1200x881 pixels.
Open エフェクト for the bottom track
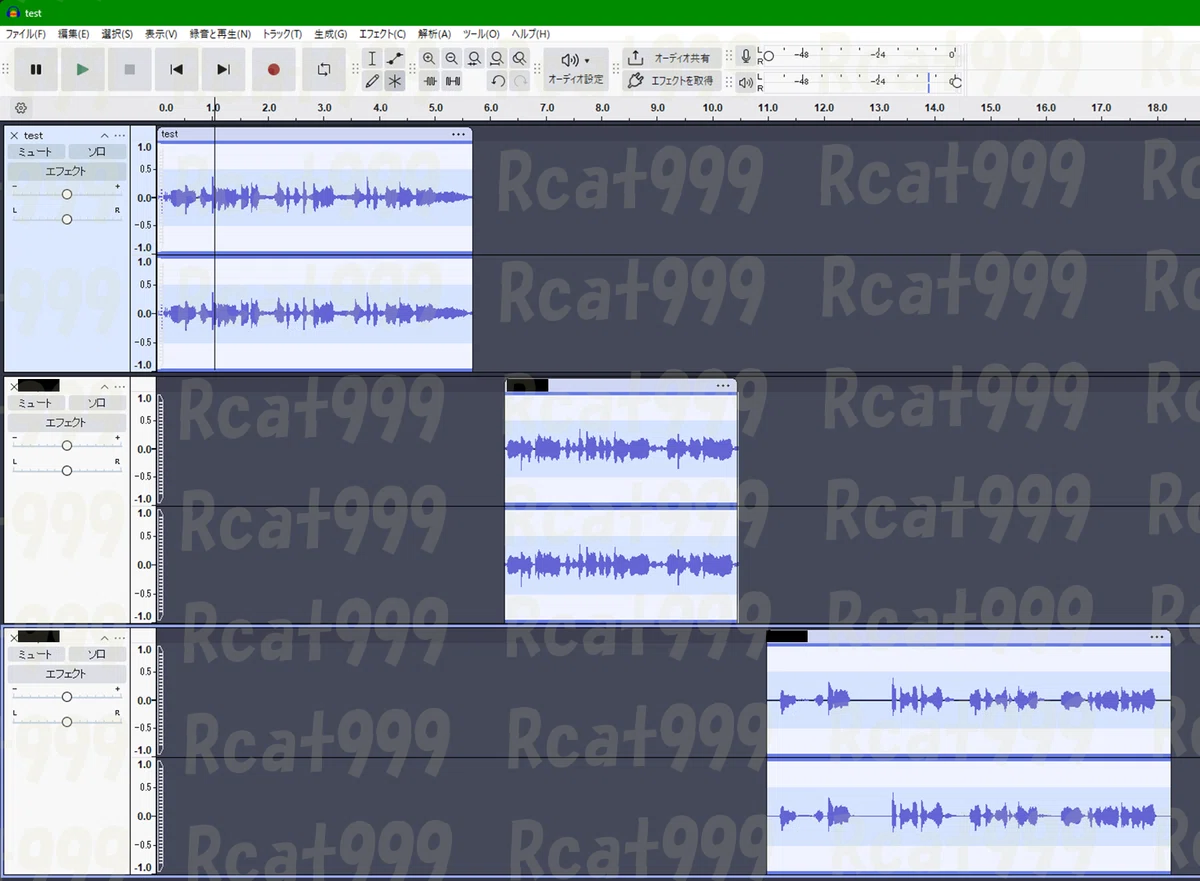(x=67, y=673)
